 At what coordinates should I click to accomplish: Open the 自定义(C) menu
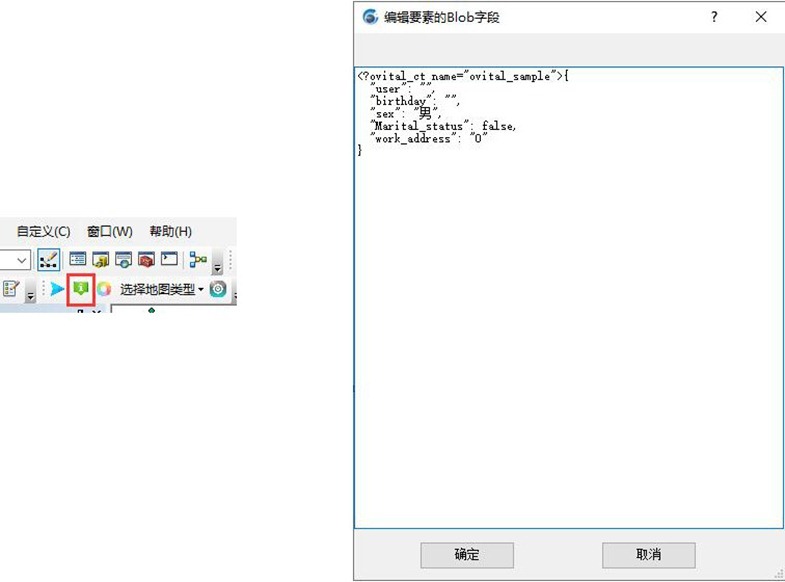43,231
